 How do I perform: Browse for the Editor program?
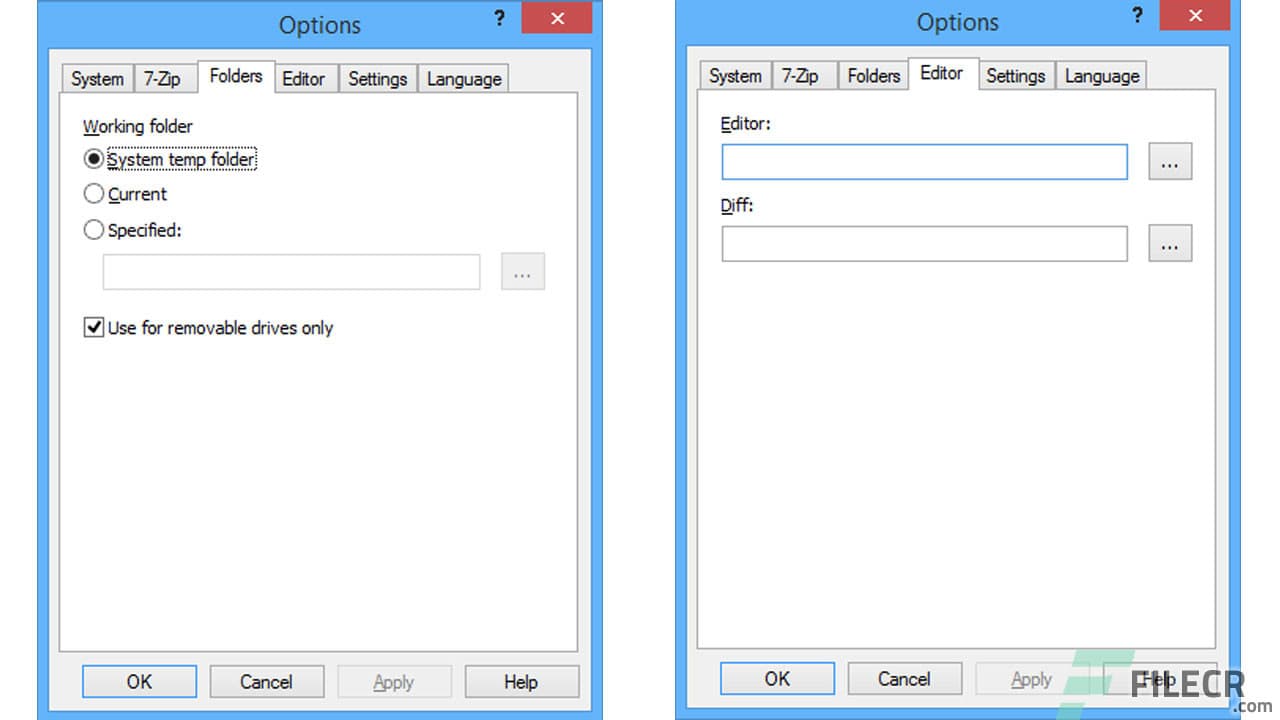1170,162
